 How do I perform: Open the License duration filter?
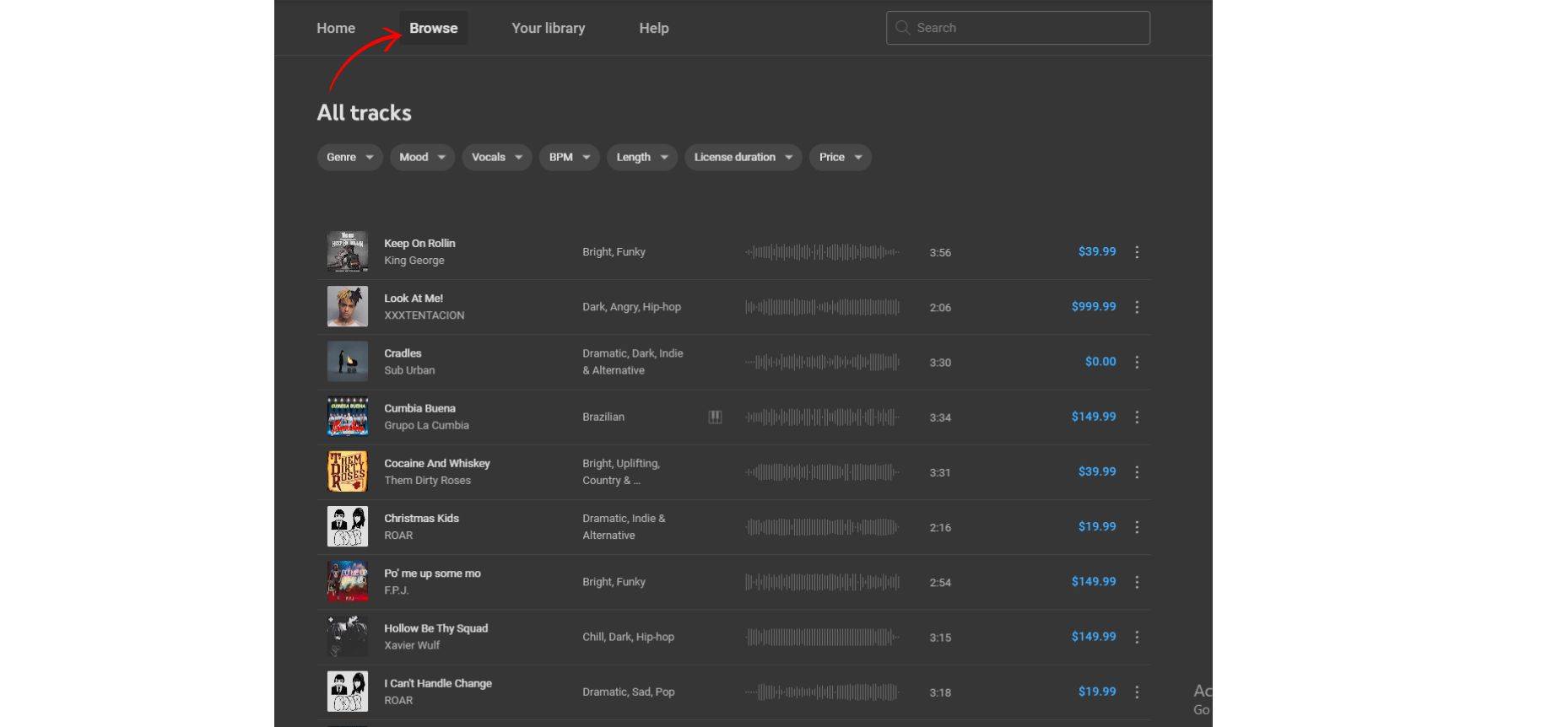(743, 157)
